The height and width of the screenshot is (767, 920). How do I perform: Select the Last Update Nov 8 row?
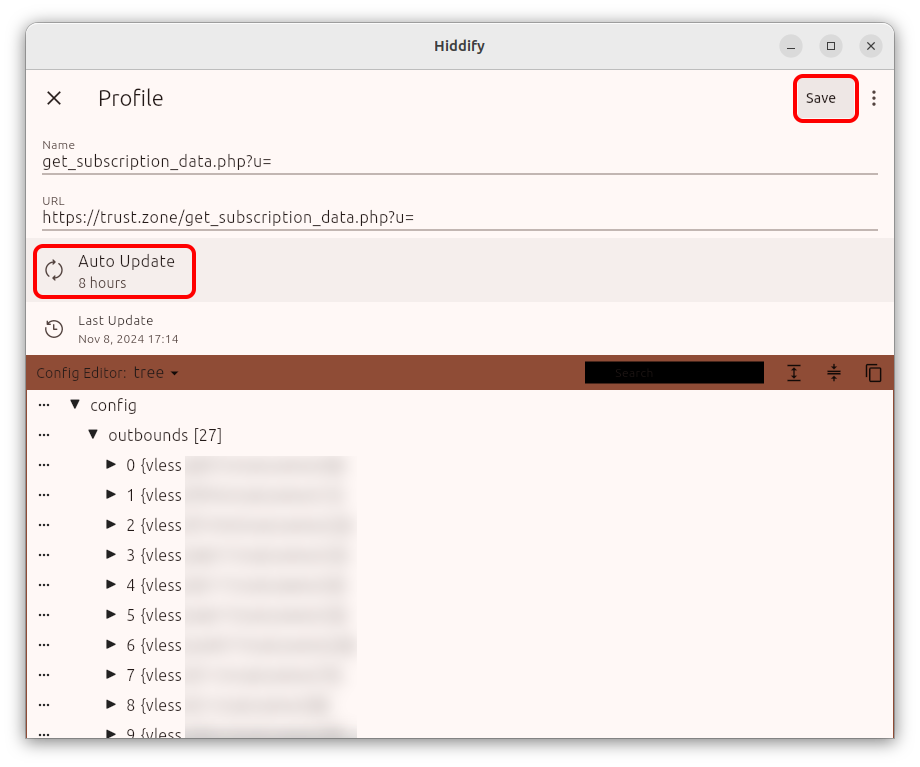point(460,329)
